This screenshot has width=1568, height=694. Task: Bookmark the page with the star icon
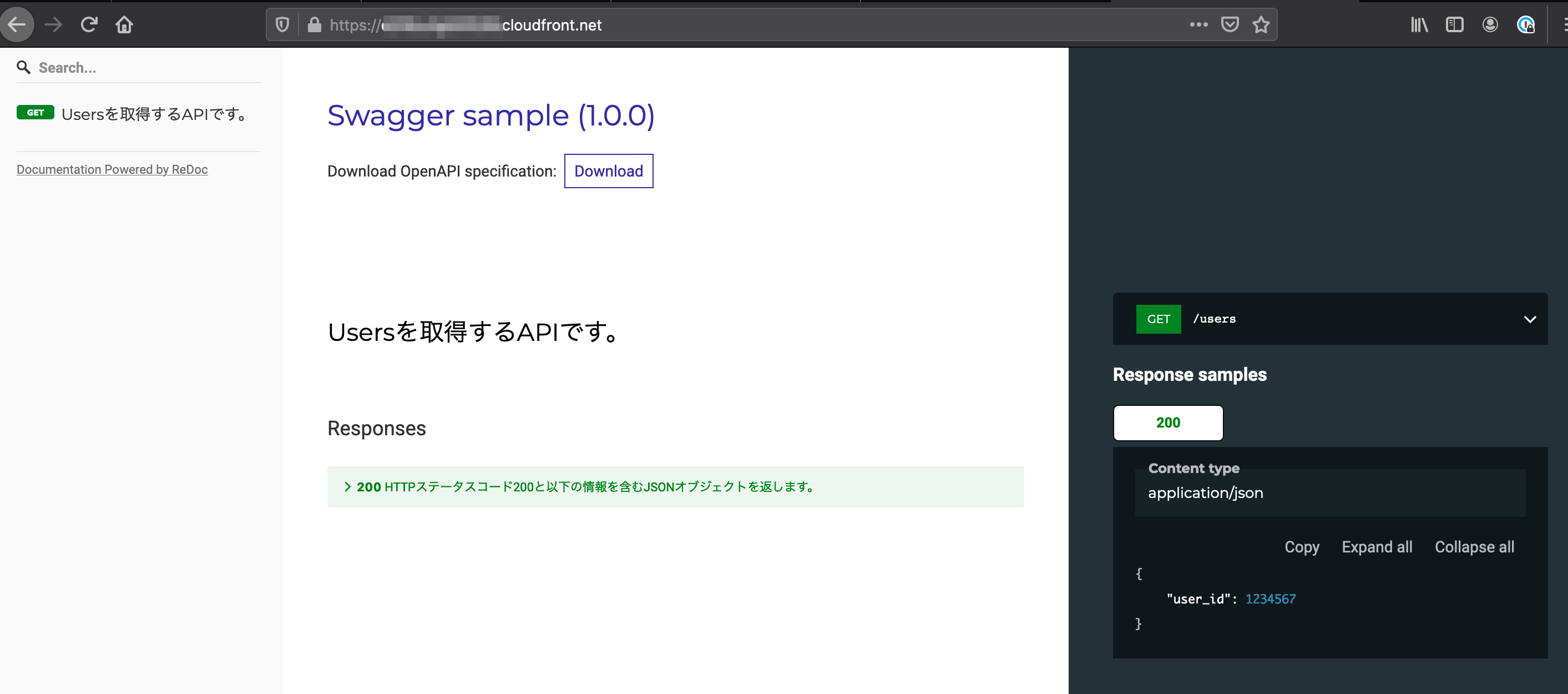[1261, 24]
